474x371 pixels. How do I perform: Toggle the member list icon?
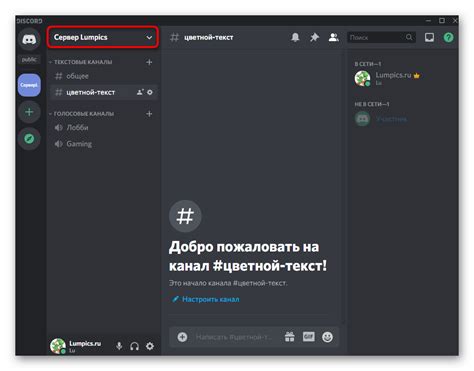[x=334, y=37]
